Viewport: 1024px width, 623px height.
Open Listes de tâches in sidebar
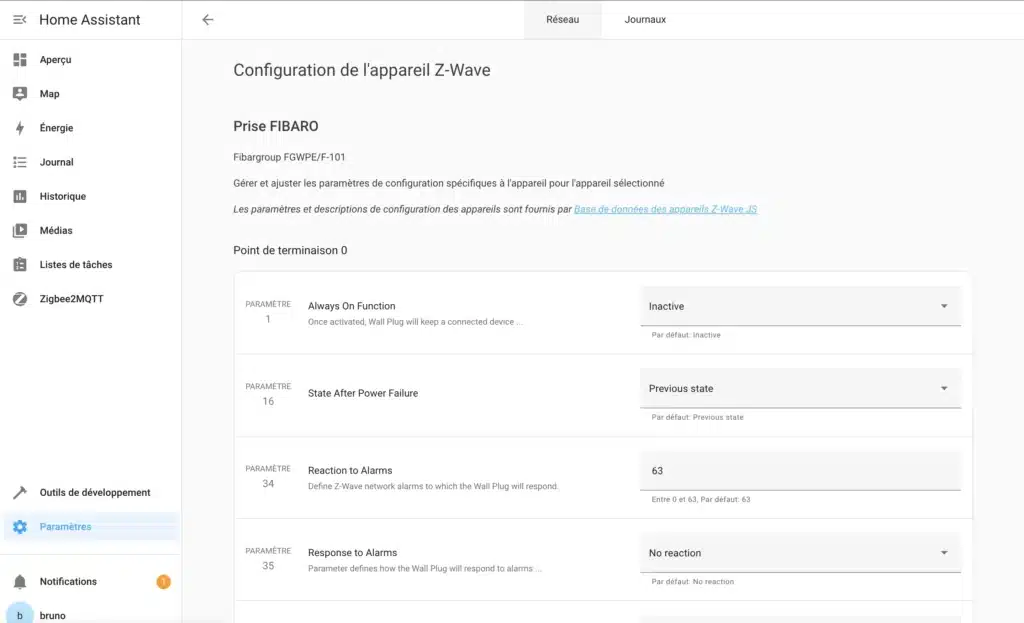pyautogui.click(x=76, y=264)
